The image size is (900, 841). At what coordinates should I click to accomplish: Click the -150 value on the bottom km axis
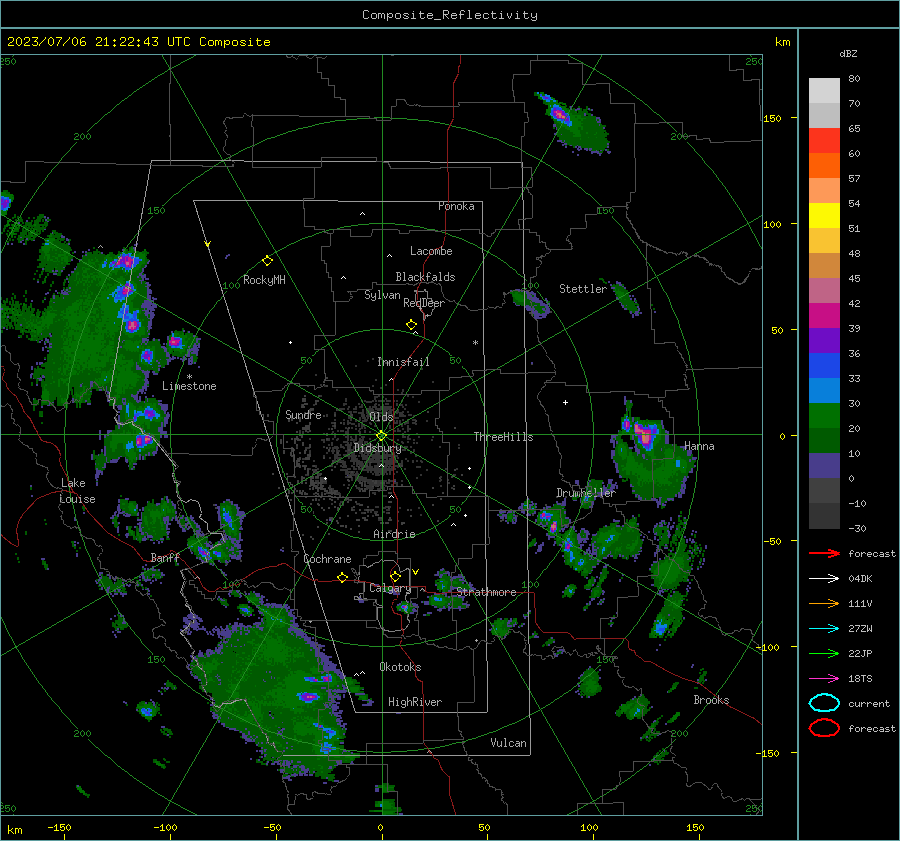tap(59, 827)
